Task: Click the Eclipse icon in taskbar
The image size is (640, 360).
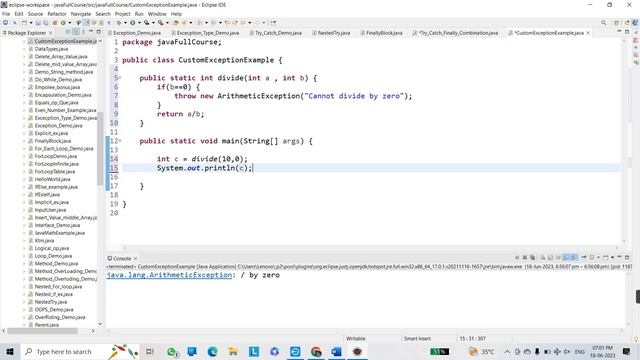Action: [357, 351]
